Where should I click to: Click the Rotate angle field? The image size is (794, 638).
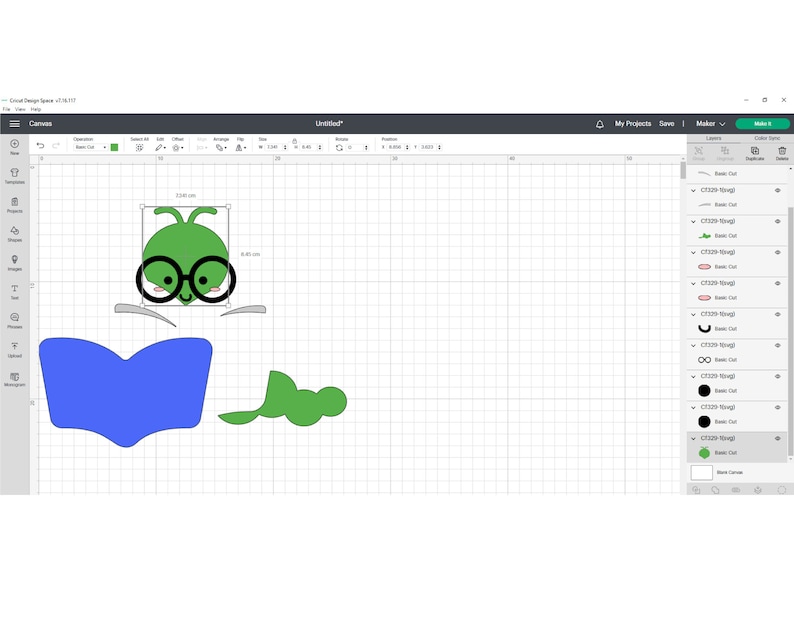pos(356,147)
